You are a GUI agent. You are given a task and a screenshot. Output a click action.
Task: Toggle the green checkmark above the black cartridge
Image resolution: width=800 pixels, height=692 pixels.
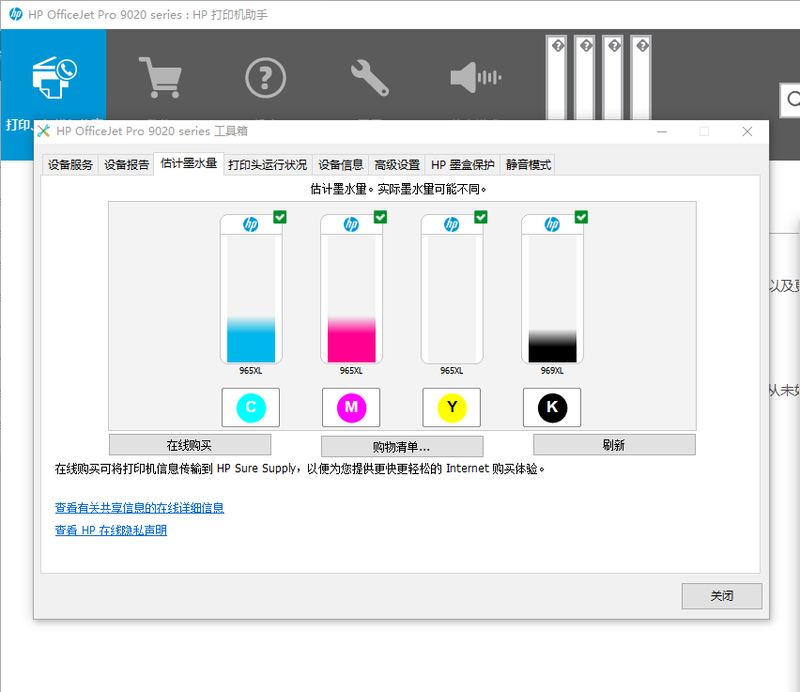[x=581, y=216]
